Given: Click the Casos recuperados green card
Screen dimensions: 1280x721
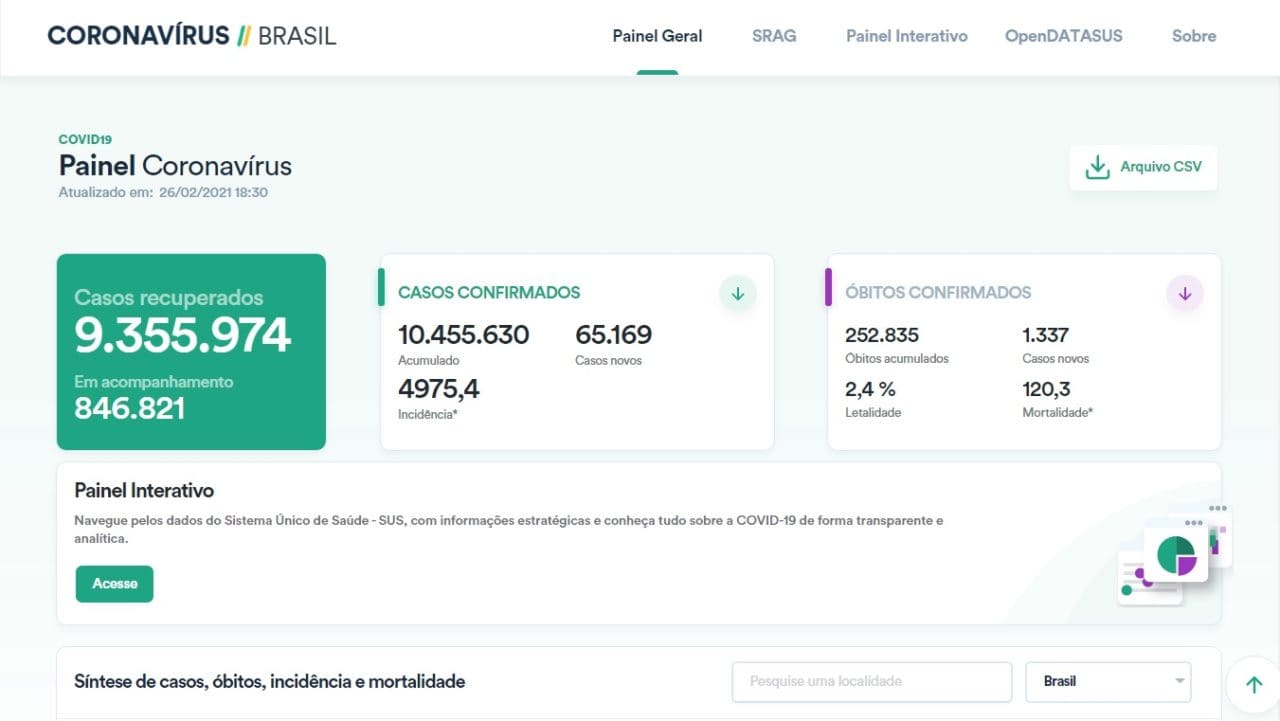Looking at the screenshot, I should point(191,352).
